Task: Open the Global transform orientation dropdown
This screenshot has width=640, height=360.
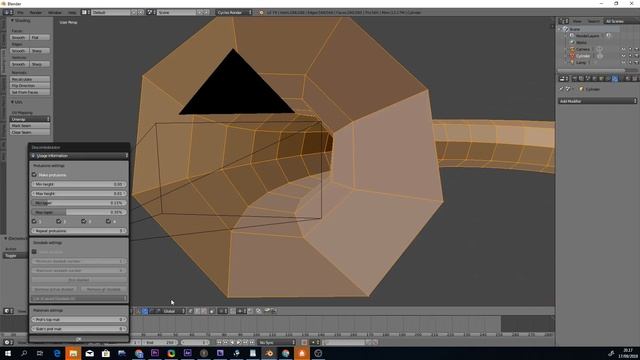Action: pyautogui.click(x=171, y=311)
